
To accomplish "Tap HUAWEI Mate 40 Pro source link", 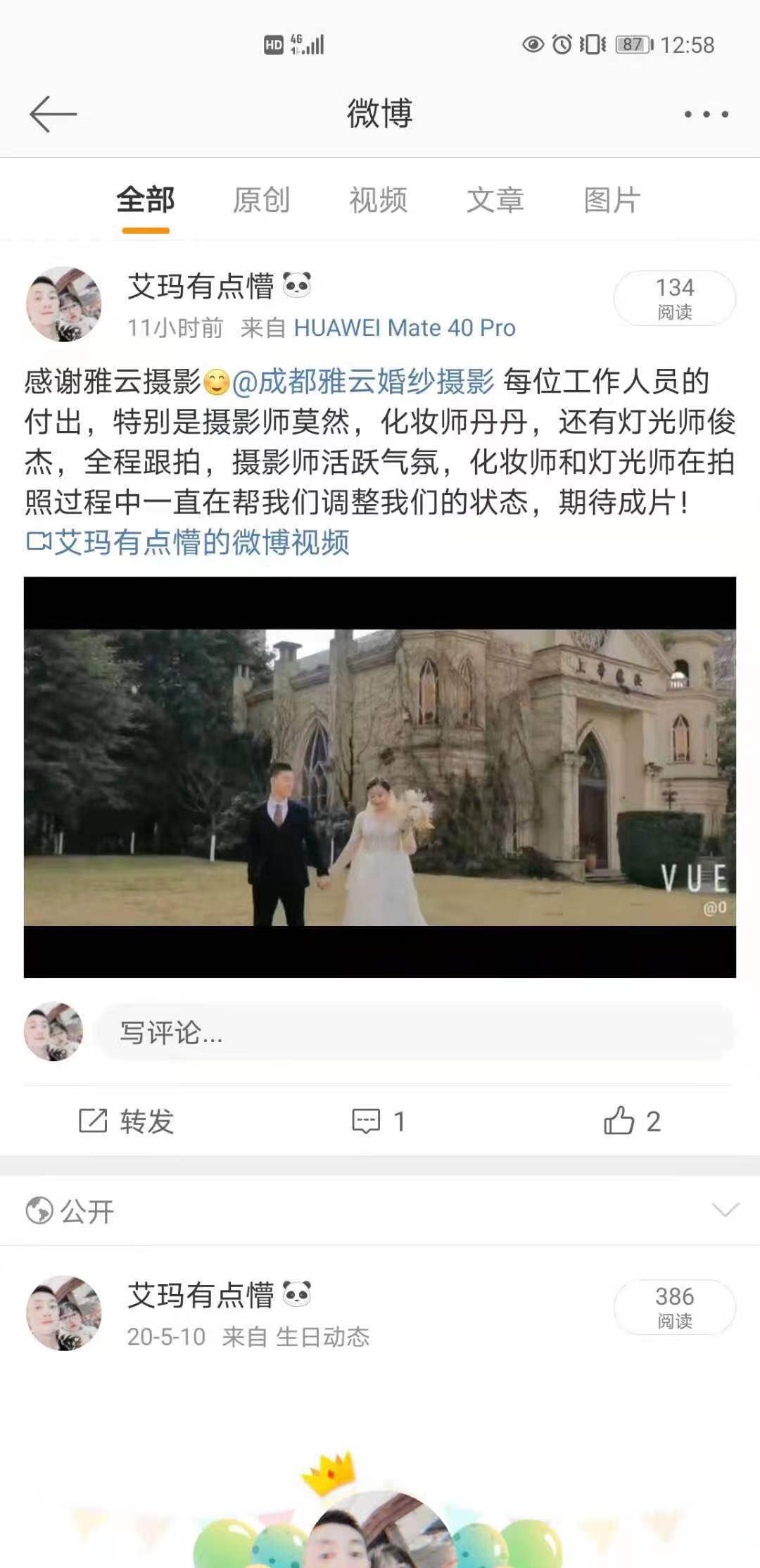I will (x=405, y=327).
